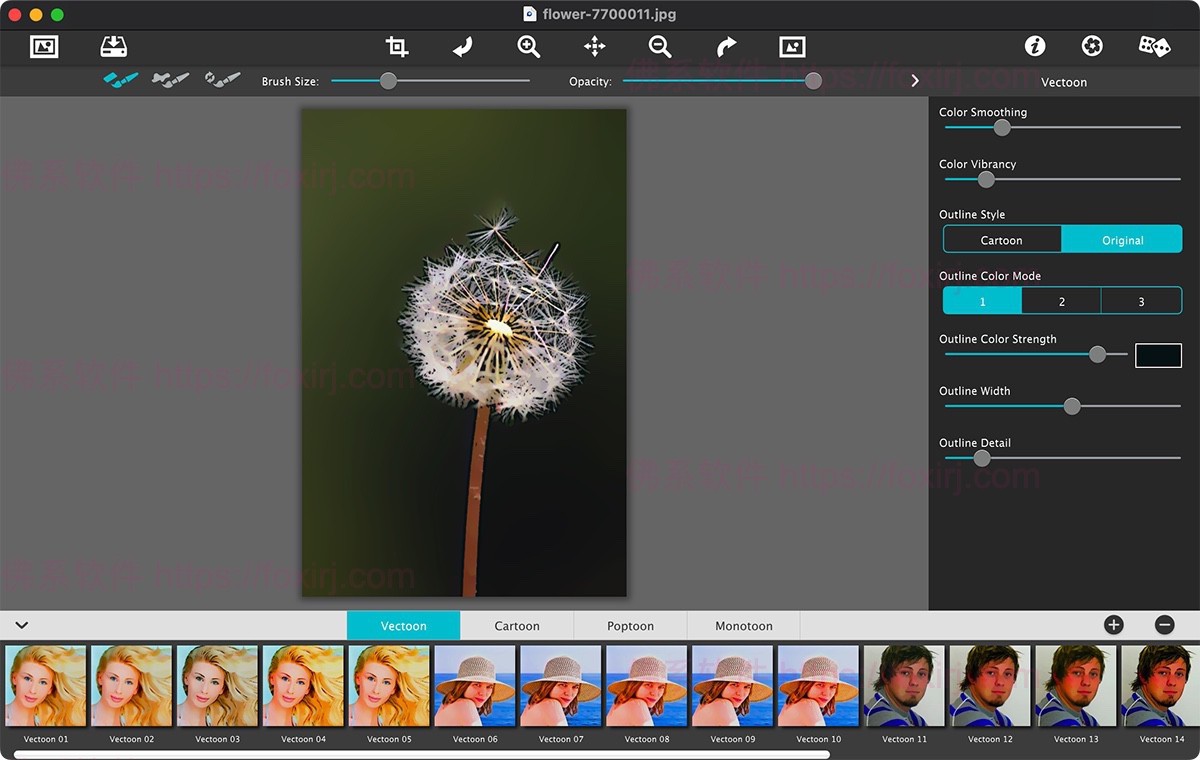Image resolution: width=1200 pixels, height=760 pixels.
Task: View the info screen
Action: (x=1034, y=46)
